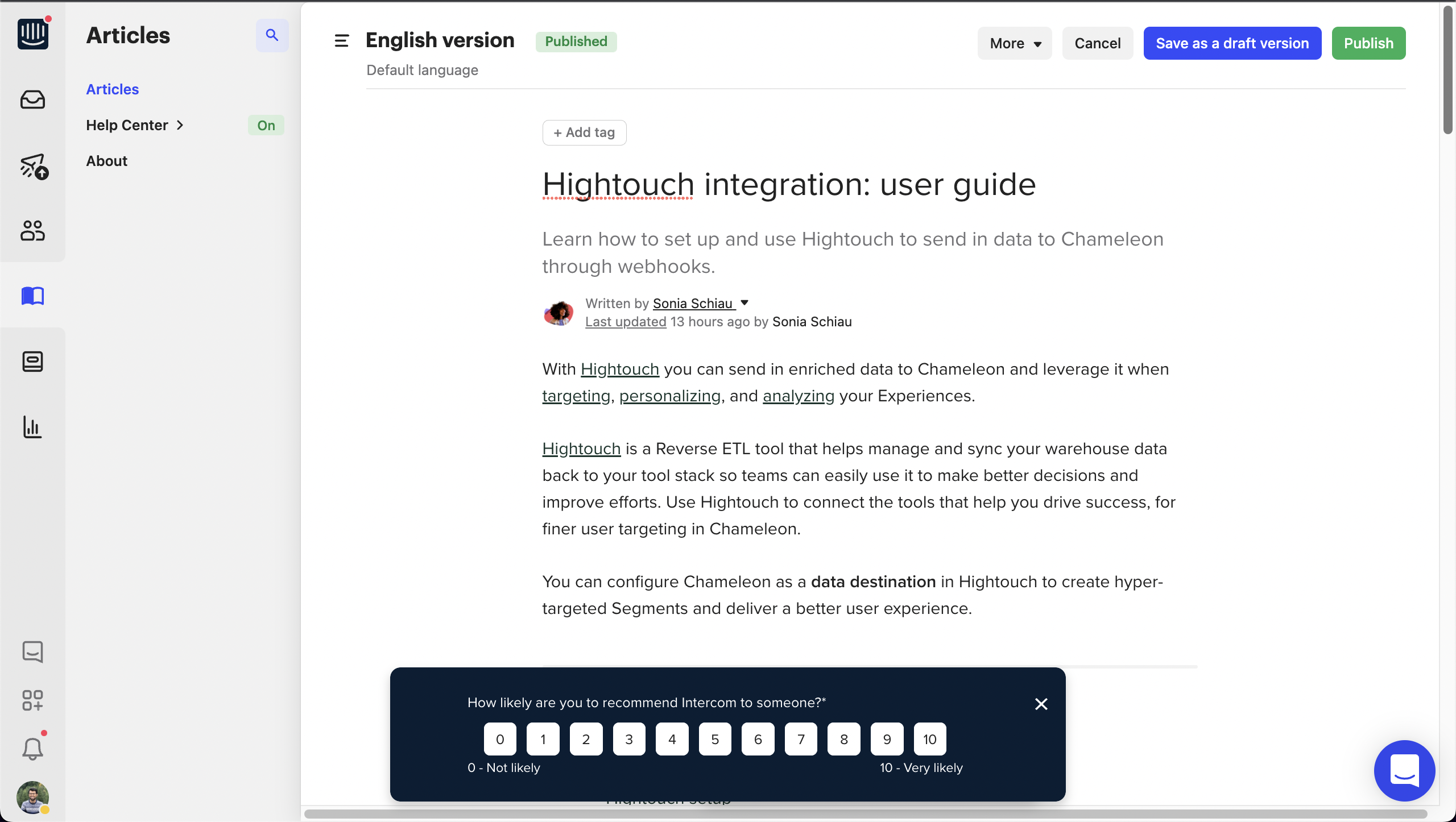Click the Published status badge
This screenshot has height=822, width=1456.
(x=576, y=41)
